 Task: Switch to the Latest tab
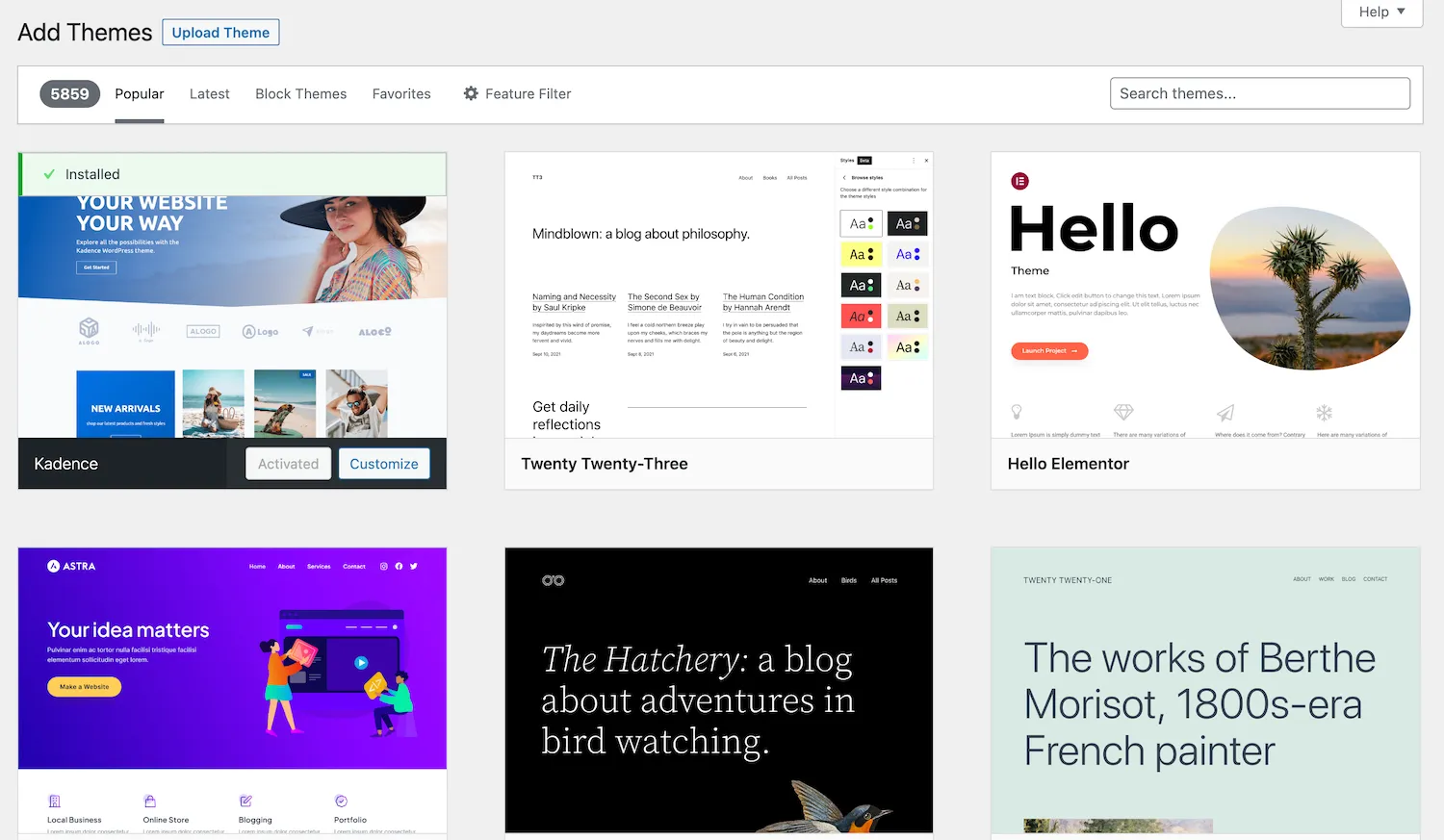coord(209,93)
